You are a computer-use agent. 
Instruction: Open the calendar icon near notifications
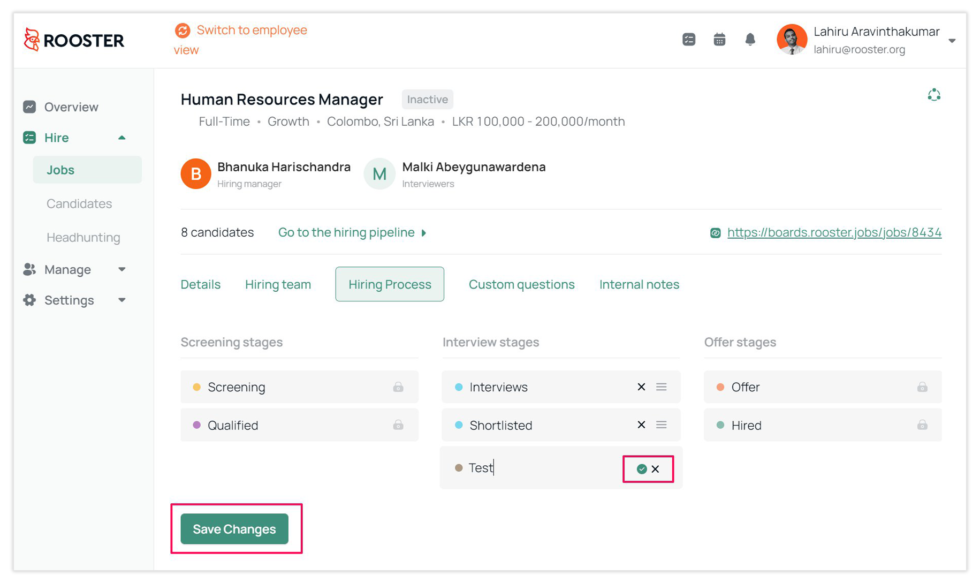click(720, 38)
